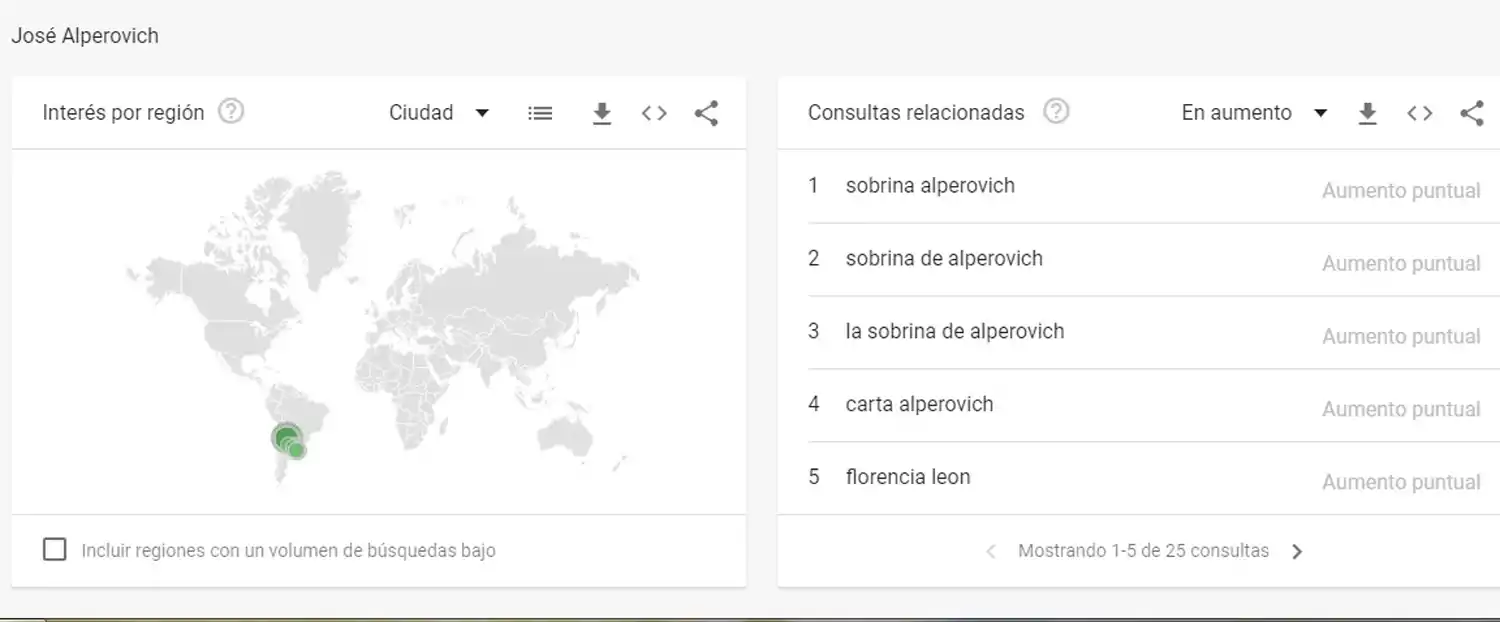Toggle the low search volume checkbox off
The image size is (1500, 622).
click(x=55, y=549)
